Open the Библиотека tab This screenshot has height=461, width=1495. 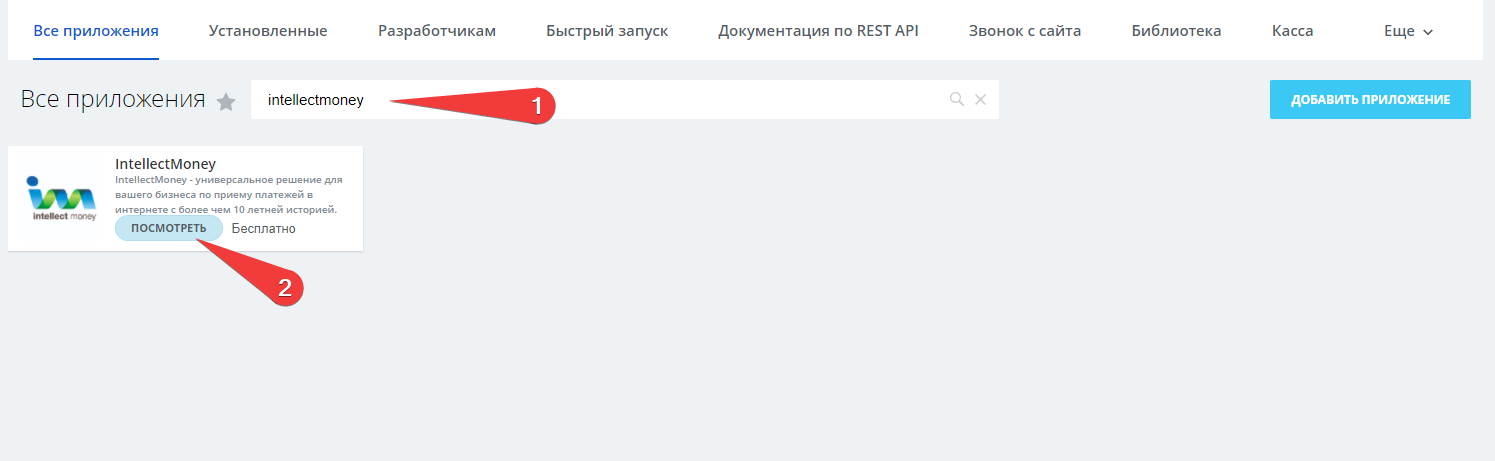(1176, 31)
